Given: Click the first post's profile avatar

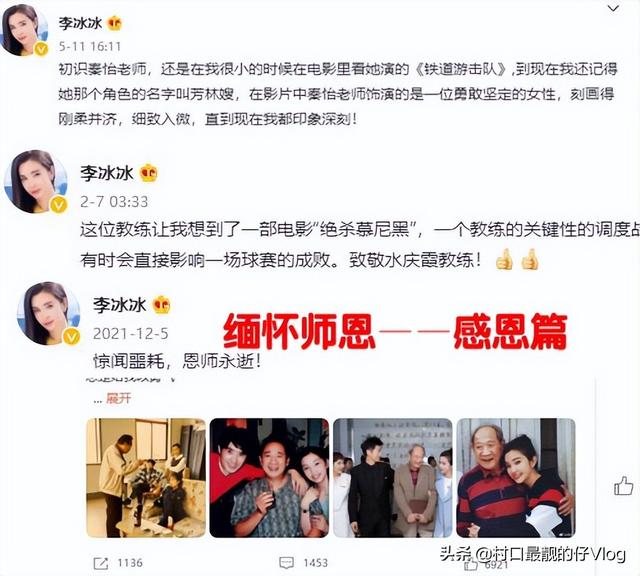Looking at the screenshot, I should (24, 30).
